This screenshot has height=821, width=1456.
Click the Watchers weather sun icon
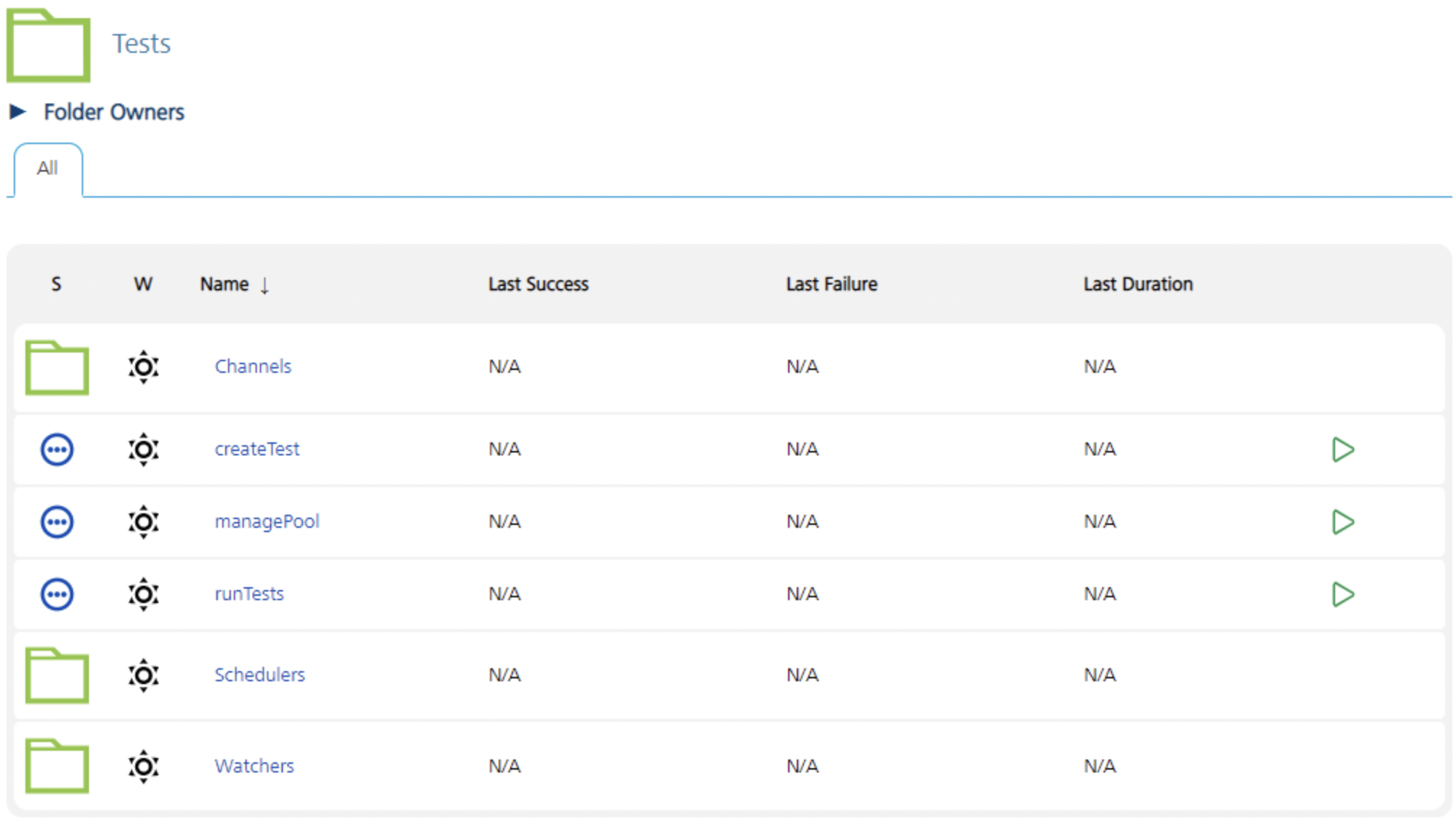point(143,766)
